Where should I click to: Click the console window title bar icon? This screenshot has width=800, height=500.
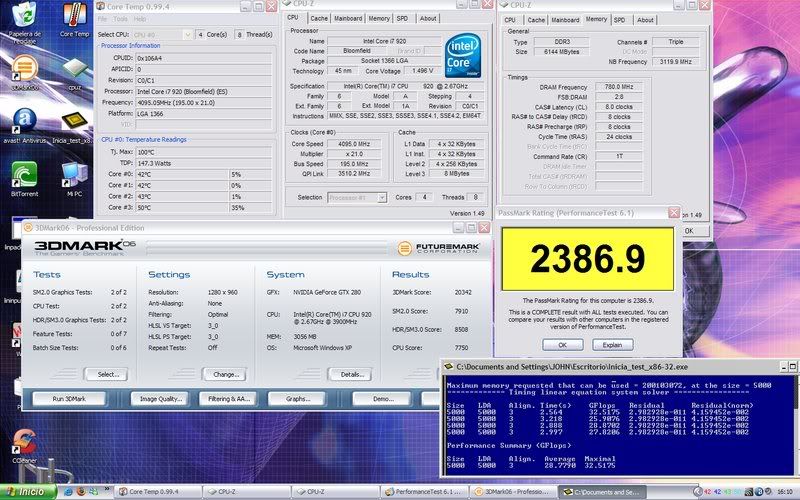[x=448, y=366]
